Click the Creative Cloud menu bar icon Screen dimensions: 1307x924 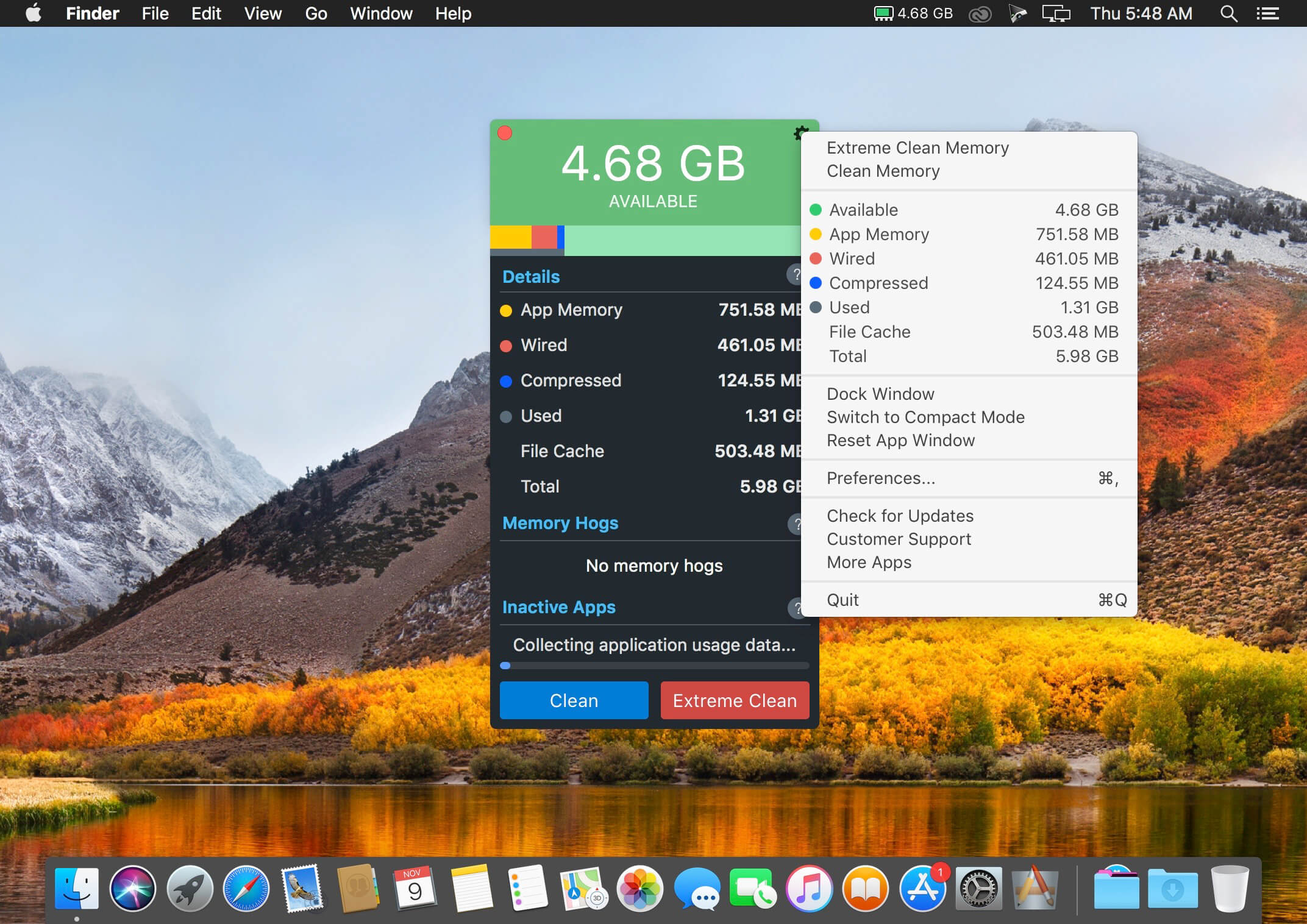(980, 13)
